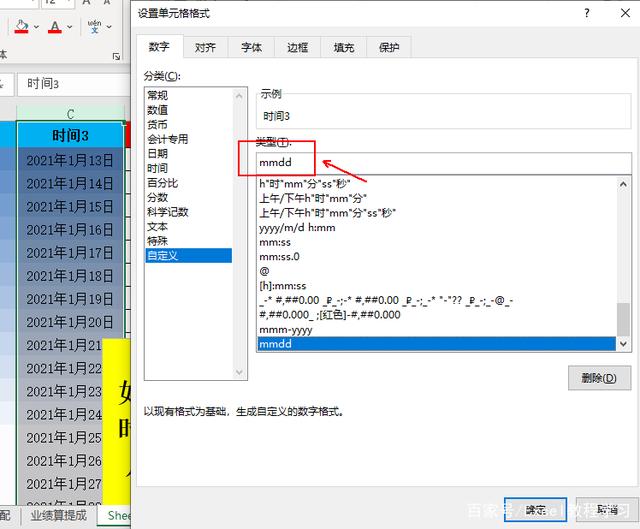Click format list scroll up arrow
This screenshot has height=529, width=640.
tap(623, 184)
